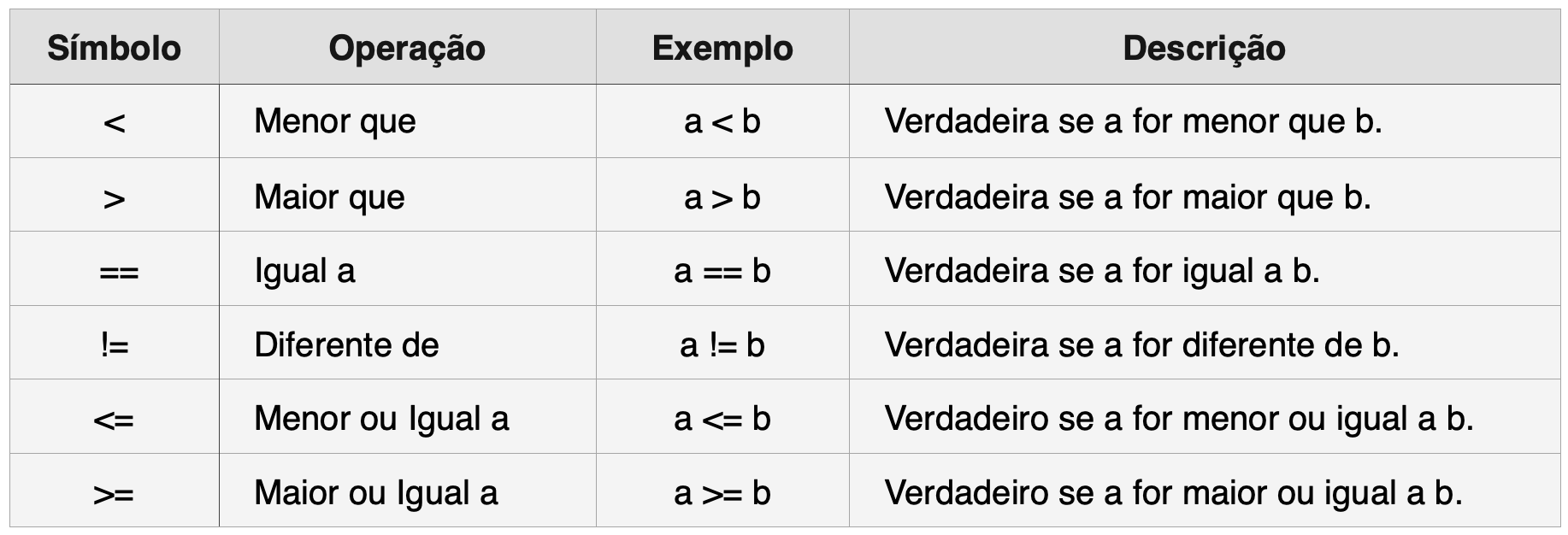
Task: Select the Exemplo header cell
Action: pos(722,47)
